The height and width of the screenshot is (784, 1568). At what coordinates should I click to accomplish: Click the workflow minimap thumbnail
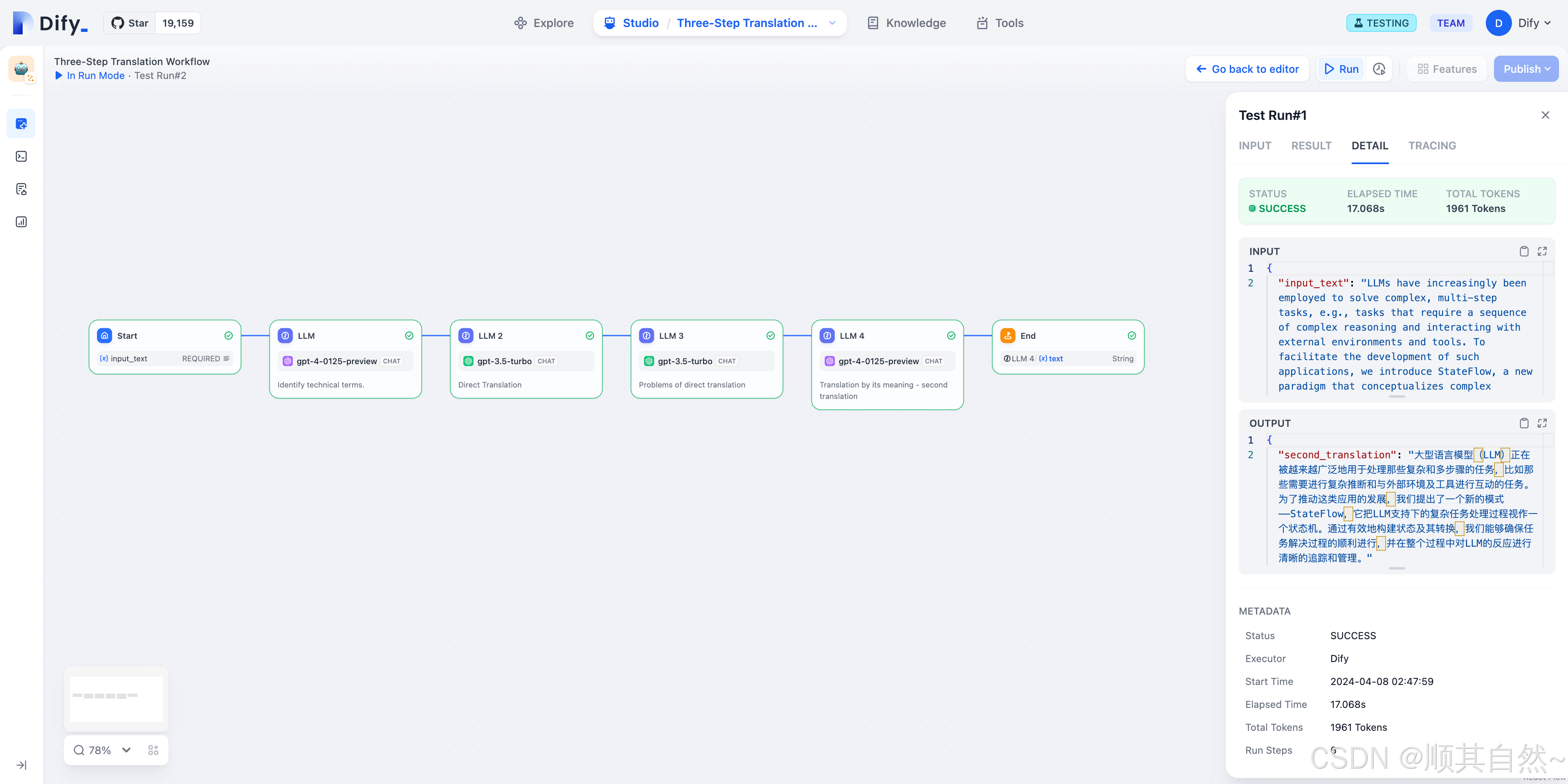[x=116, y=698]
